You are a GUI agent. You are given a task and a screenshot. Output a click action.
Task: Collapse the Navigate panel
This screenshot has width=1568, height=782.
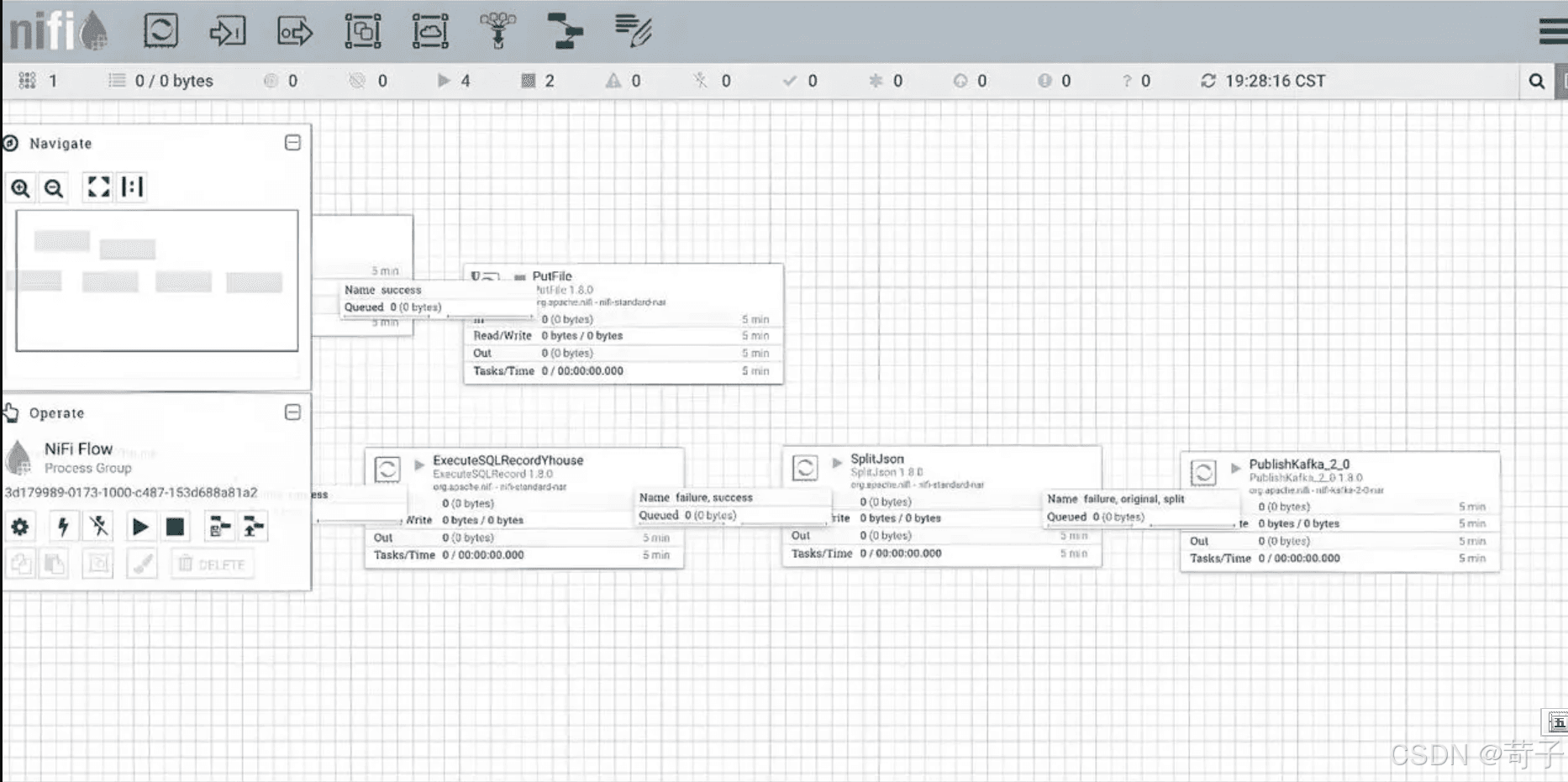[292, 143]
